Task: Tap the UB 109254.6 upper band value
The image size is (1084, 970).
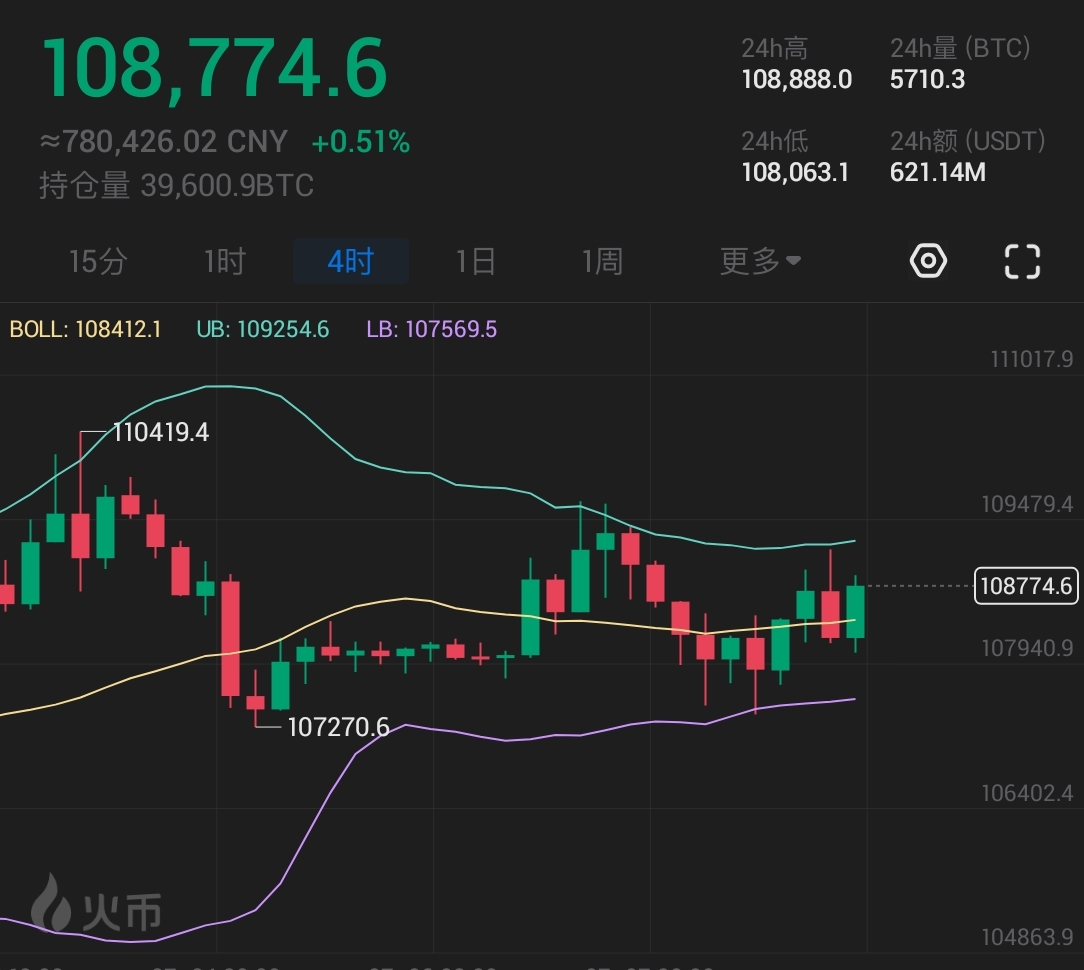Action: [x=263, y=329]
